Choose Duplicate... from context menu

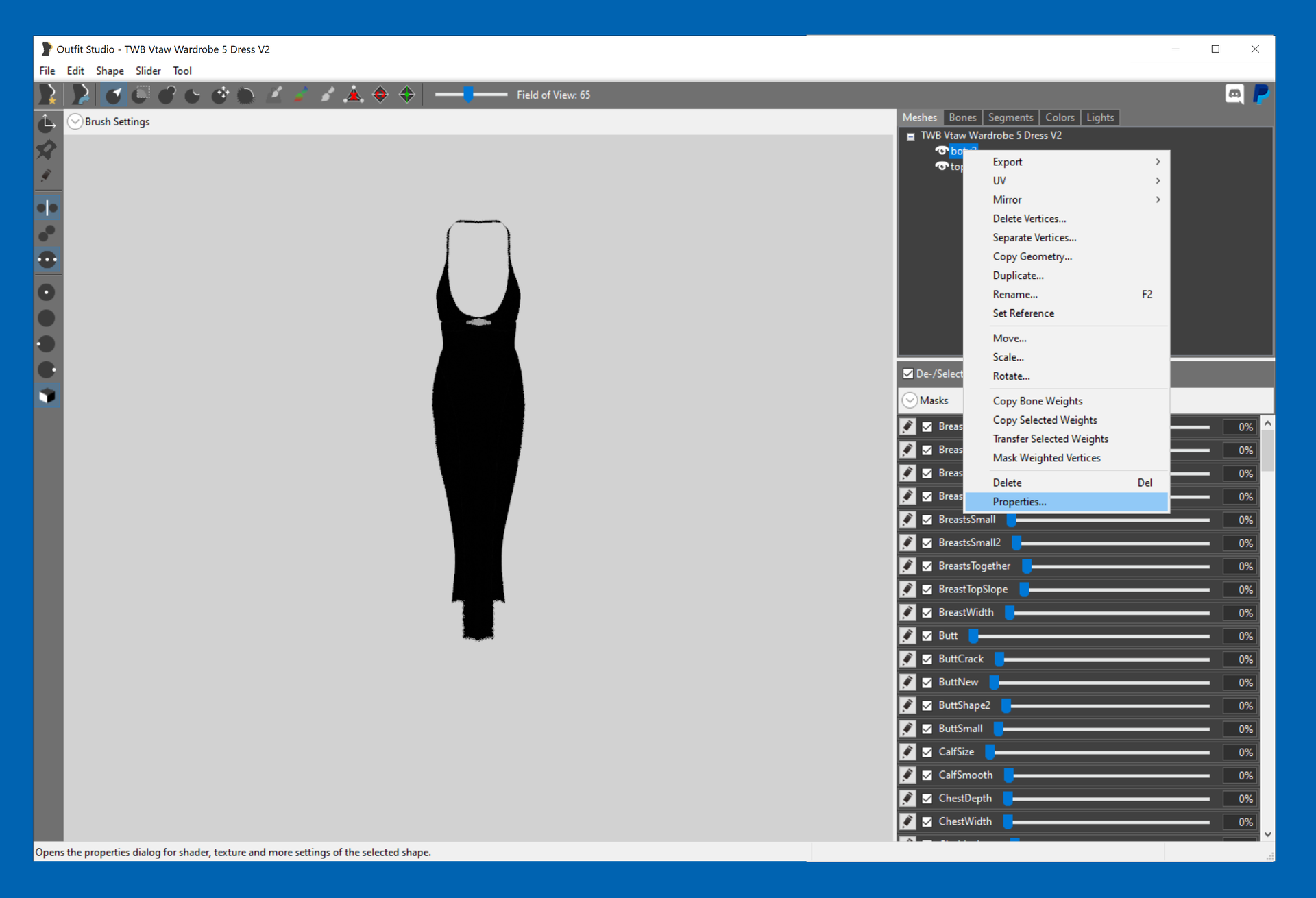pos(1067,276)
